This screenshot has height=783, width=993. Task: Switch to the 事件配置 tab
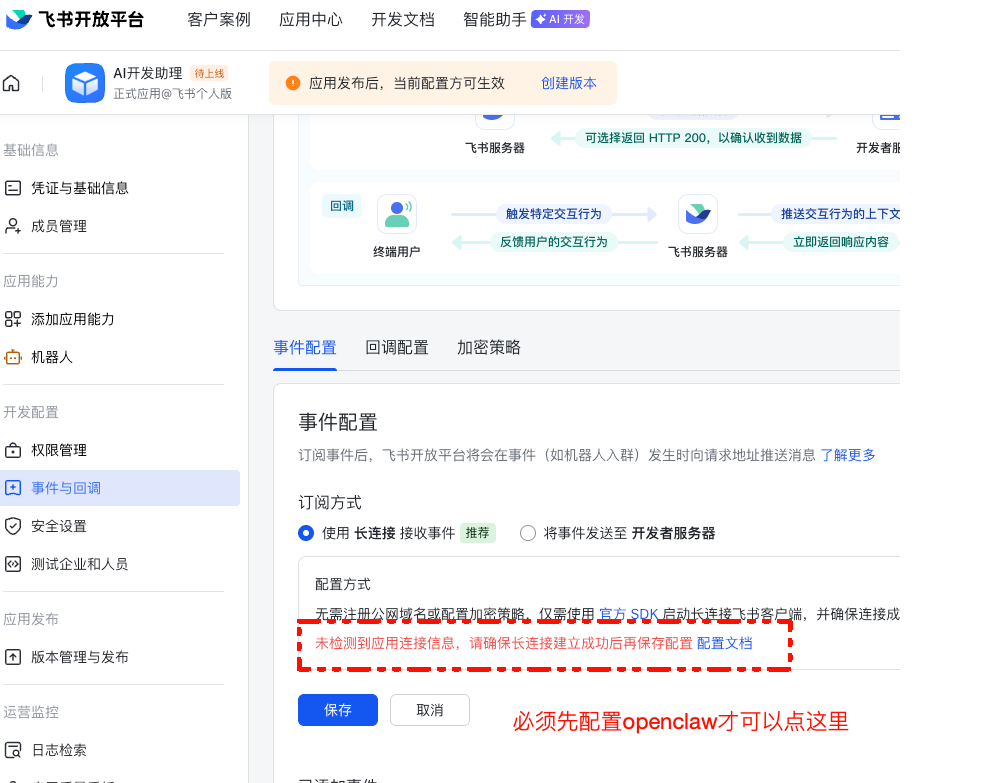point(305,347)
